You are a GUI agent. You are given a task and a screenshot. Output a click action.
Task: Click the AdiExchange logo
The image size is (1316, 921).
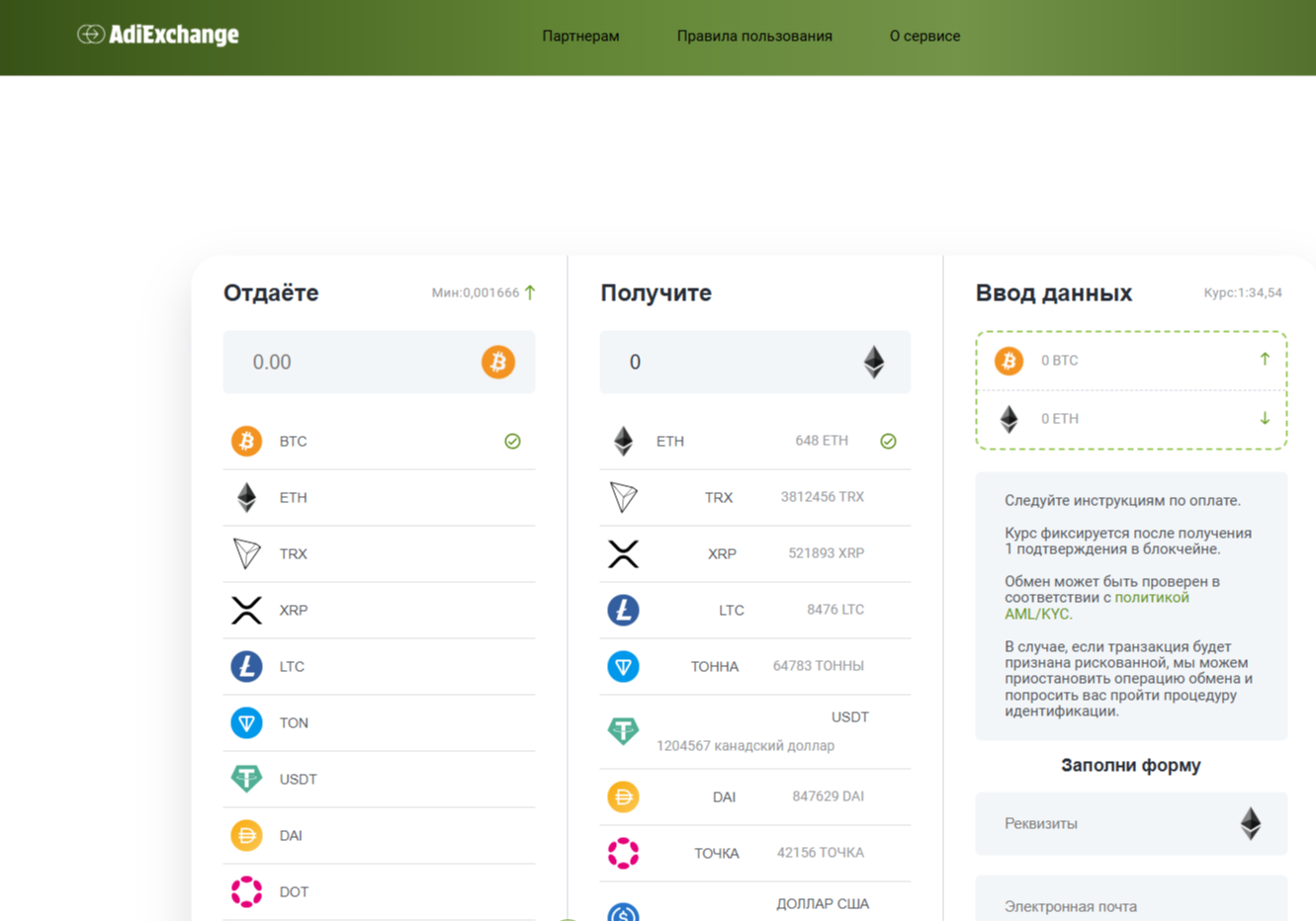[x=157, y=34]
